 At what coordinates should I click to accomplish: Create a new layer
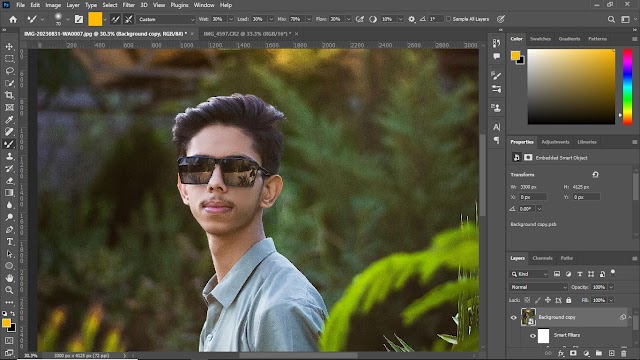(611, 353)
